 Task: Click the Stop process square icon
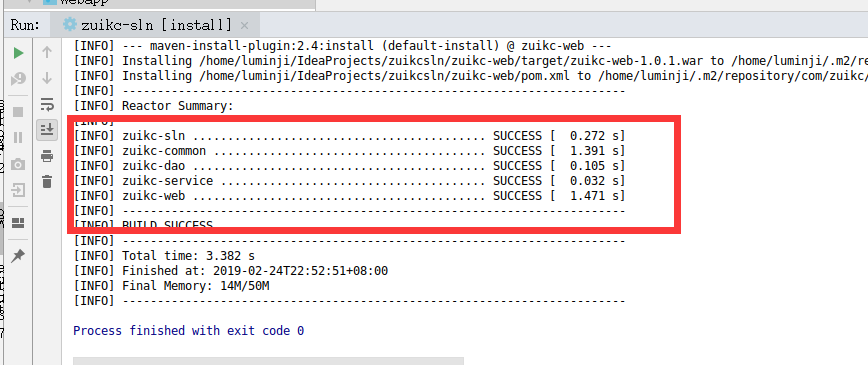(18, 112)
